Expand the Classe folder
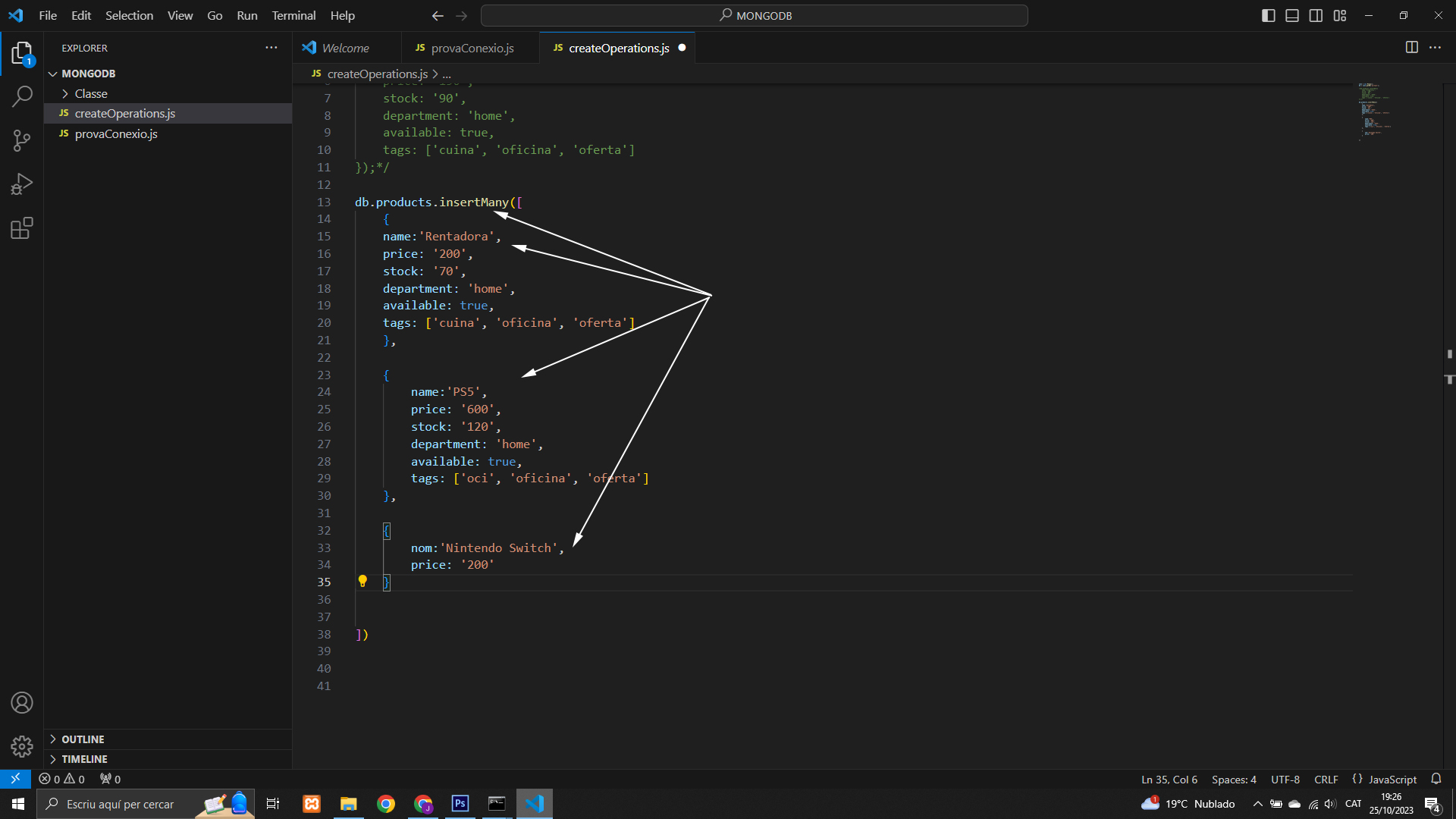1456x819 pixels. coord(91,93)
